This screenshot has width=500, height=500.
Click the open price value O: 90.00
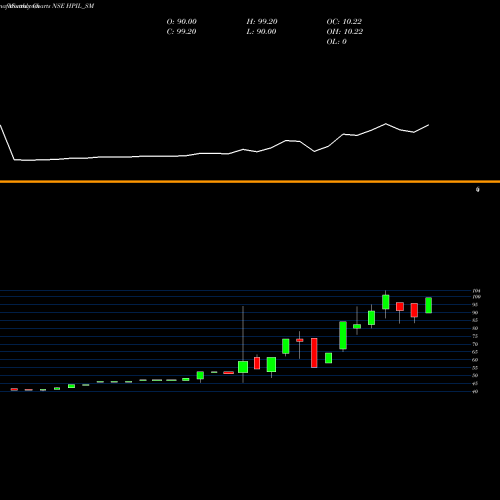[182, 22]
